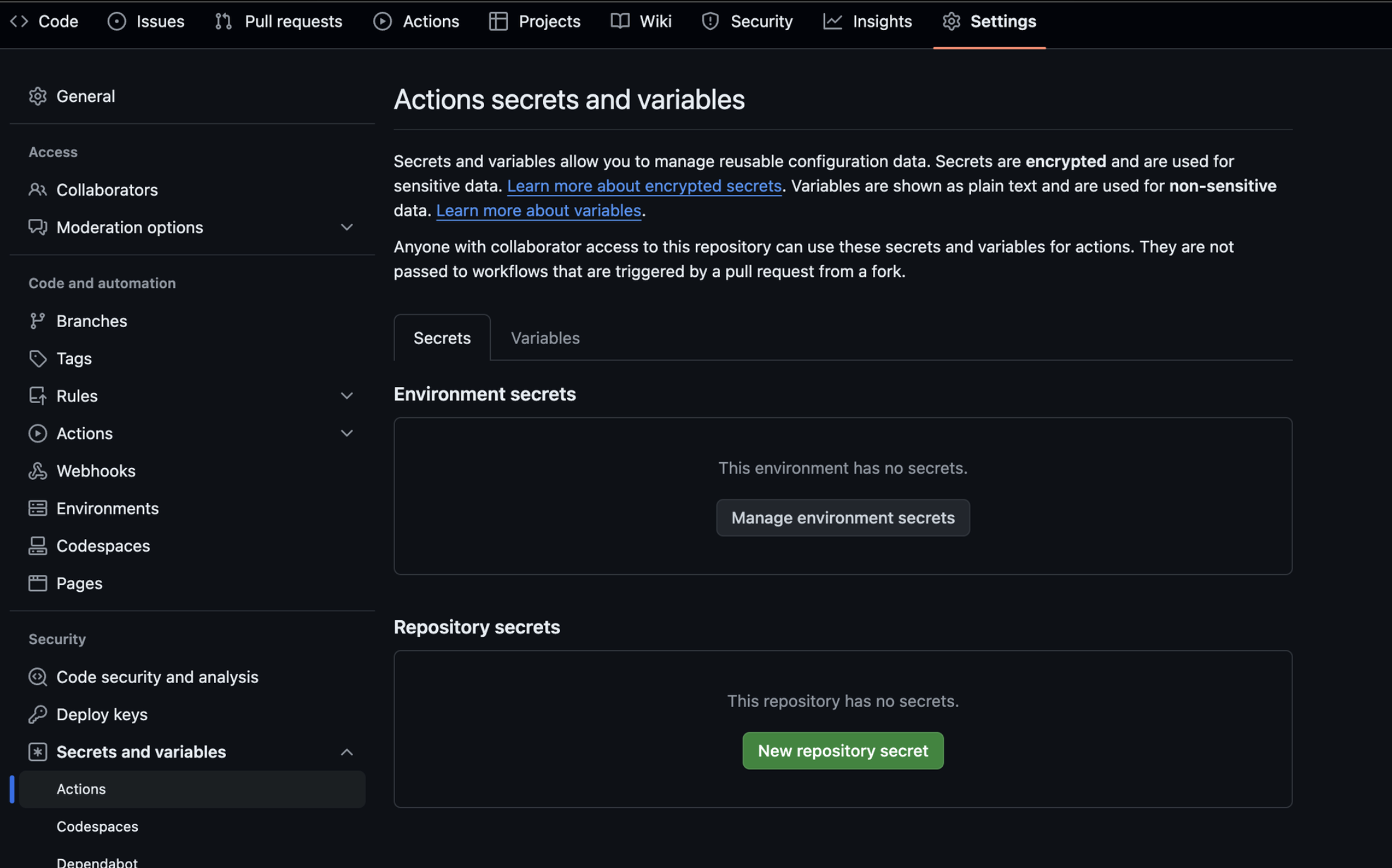Click the Deploy keys key icon
Image resolution: width=1392 pixels, height=868 pixels.
pos(37,714)
